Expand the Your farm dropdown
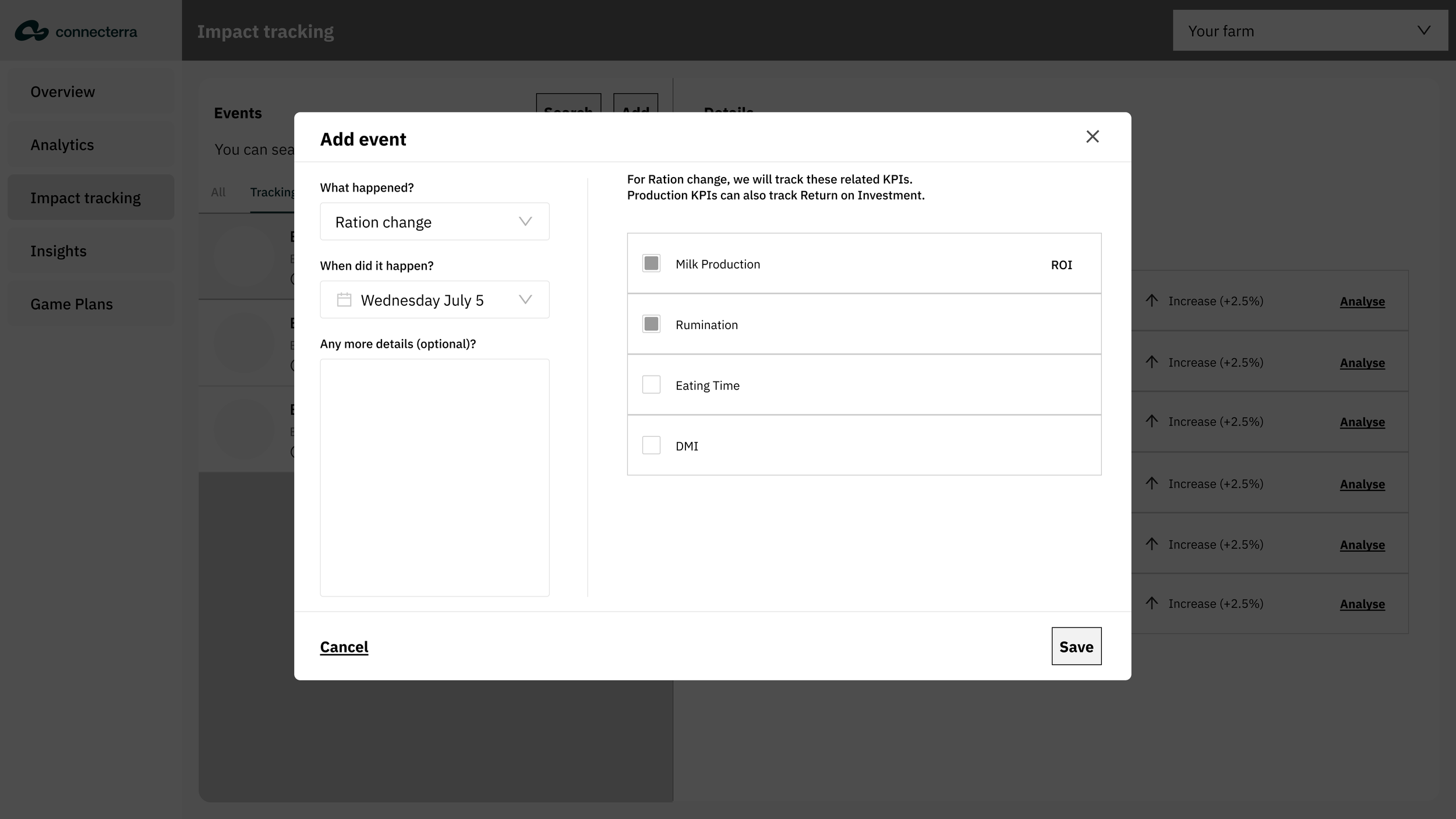The image size is (1456, 819). tap(1309, 31)
